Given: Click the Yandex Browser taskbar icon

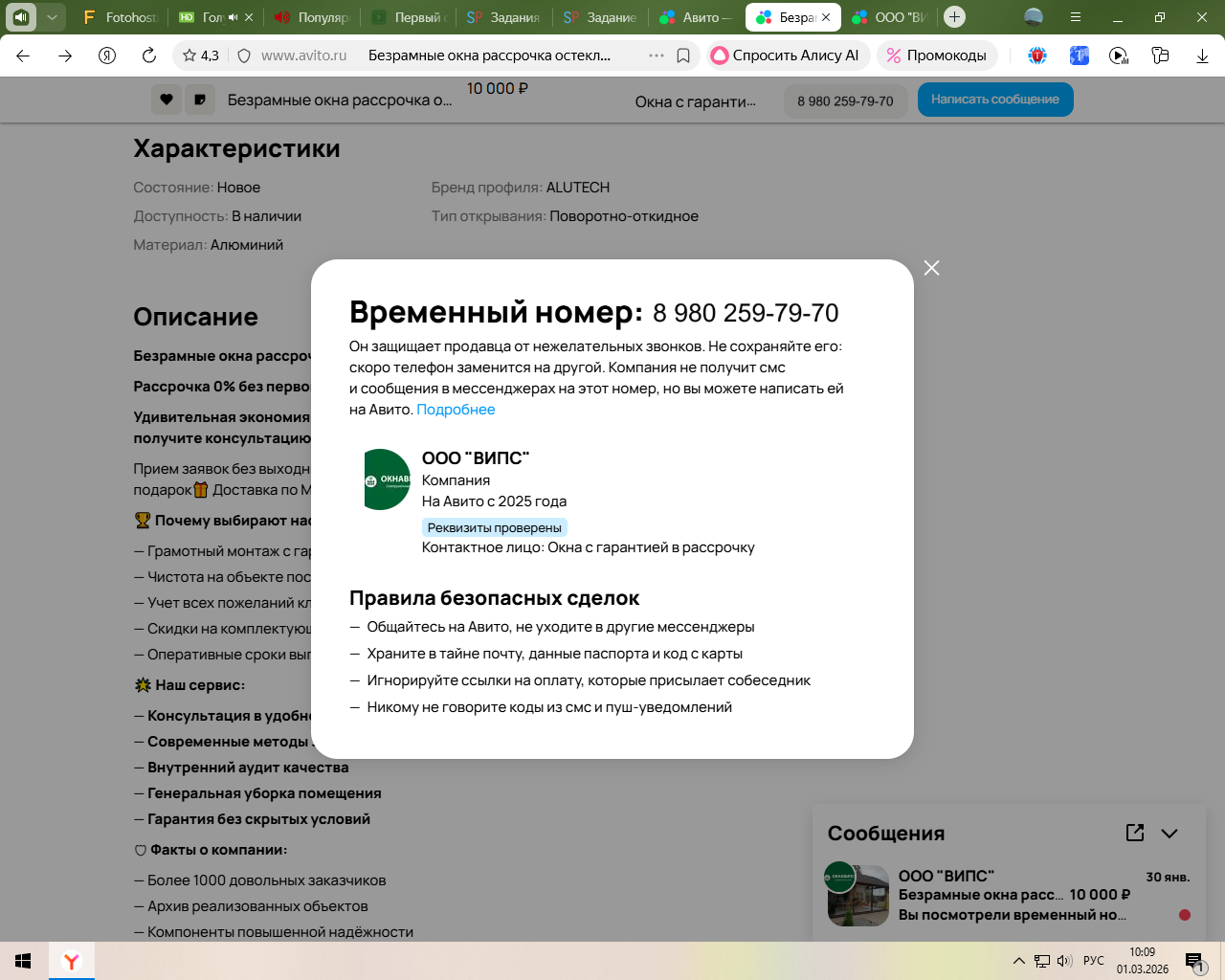Looking at the screenshot, I should coord(72,961).
